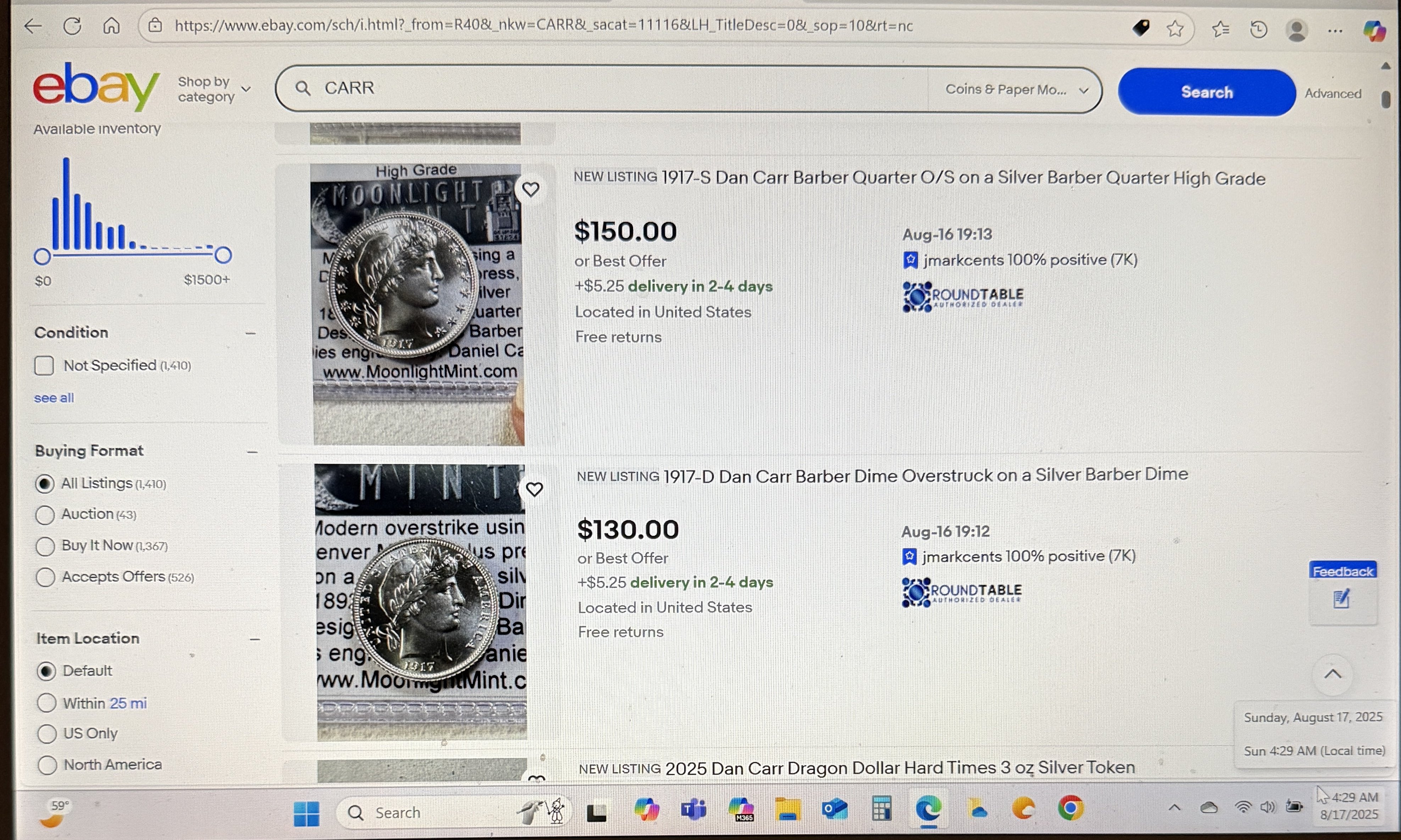Viewport: 1401px width, 840px height.
Task: Click the maximum price slider handle
Action: [x=223, y=255]
